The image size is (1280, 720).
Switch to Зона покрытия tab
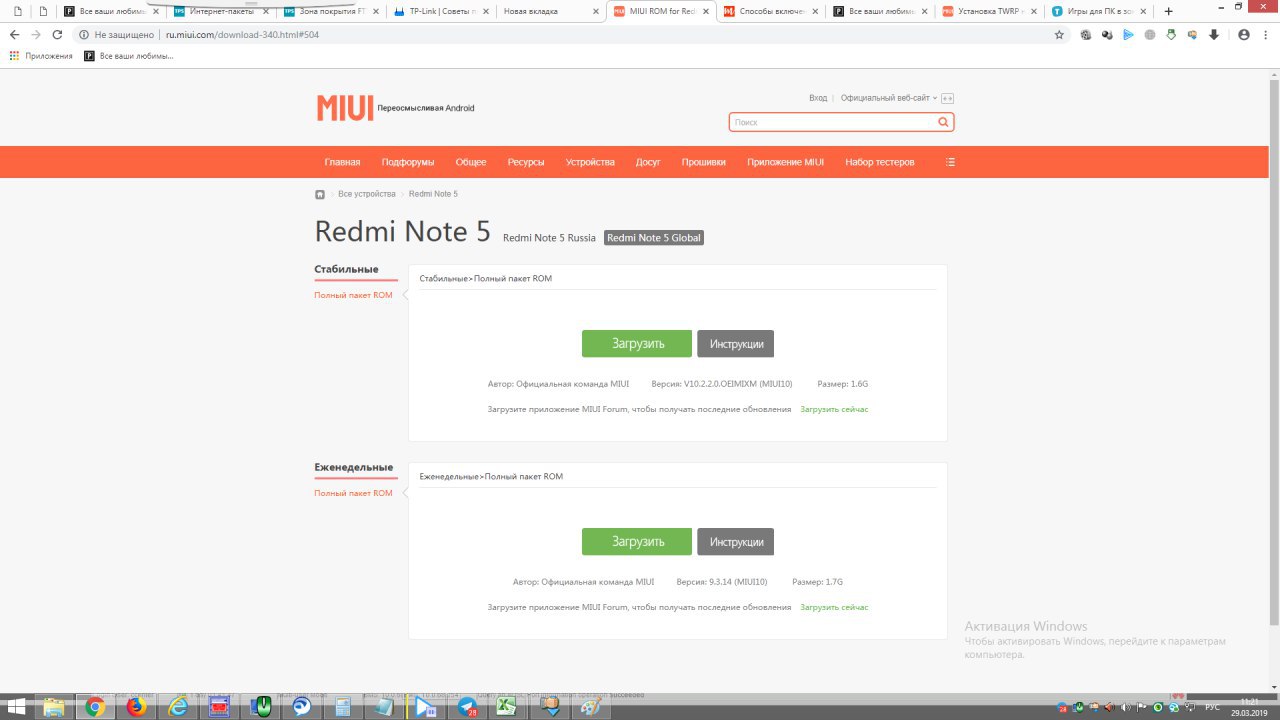coord(330,12)
